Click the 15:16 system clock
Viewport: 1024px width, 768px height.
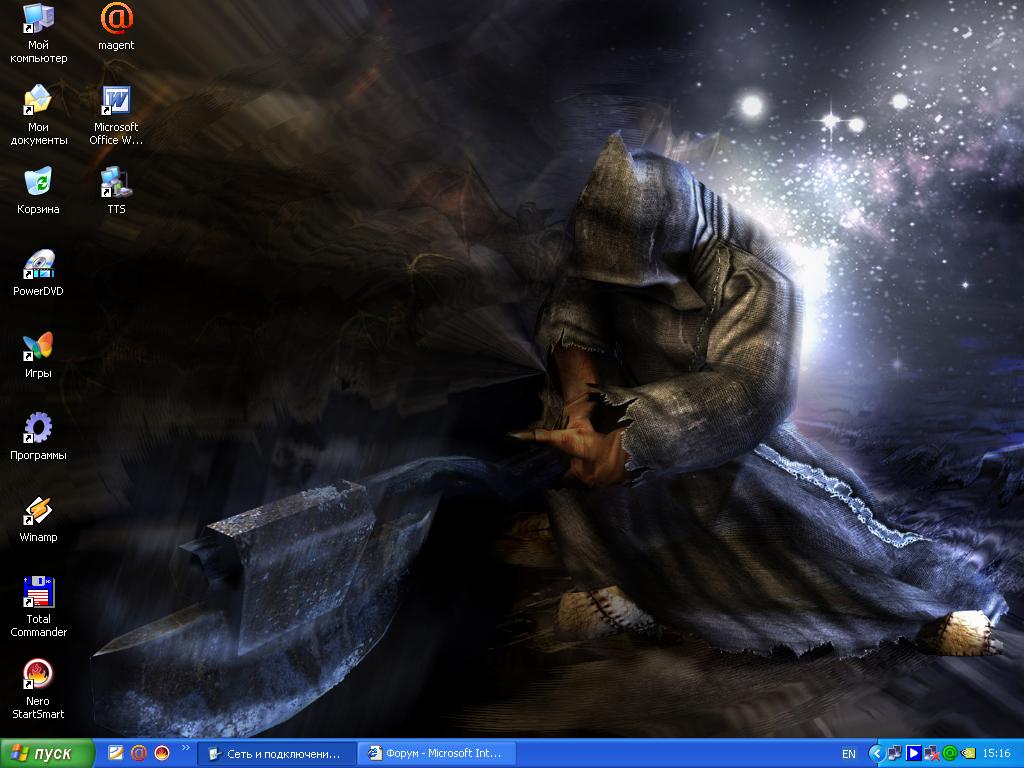pos(996,754)
